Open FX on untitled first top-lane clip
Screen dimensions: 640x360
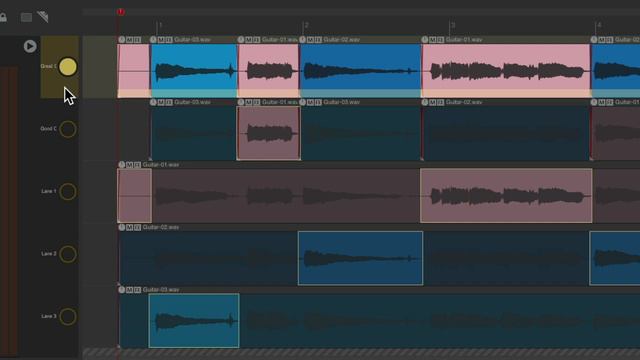(137, 40)
